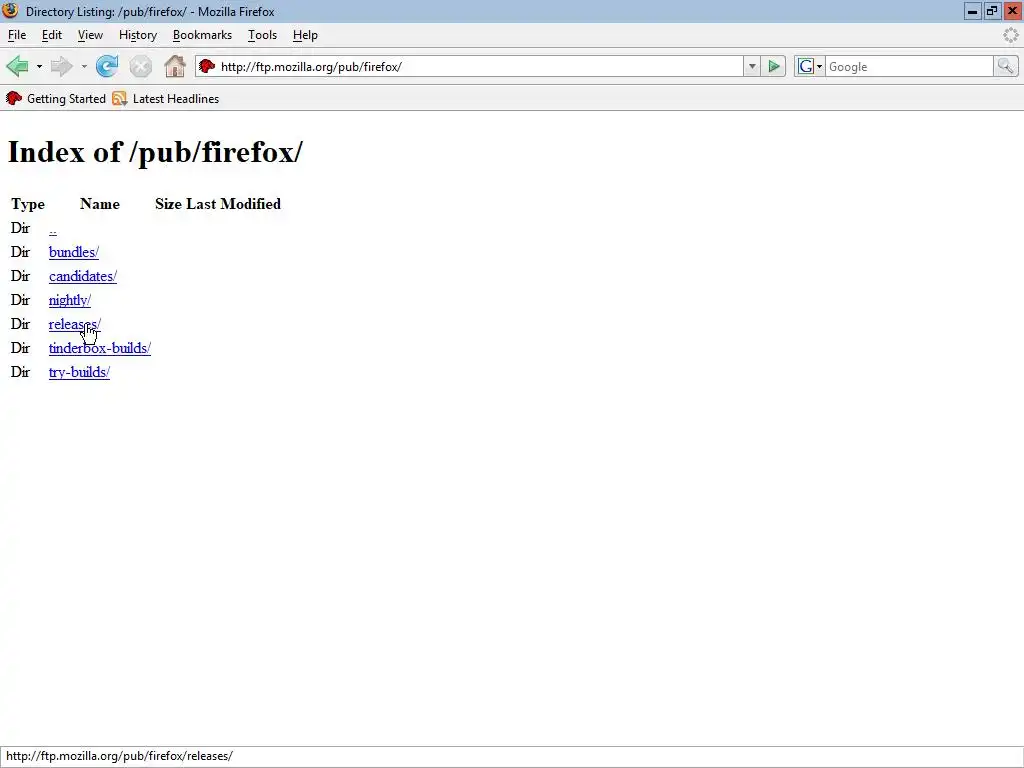Go to the Home page icon
1024x768 pixels.
174,66
